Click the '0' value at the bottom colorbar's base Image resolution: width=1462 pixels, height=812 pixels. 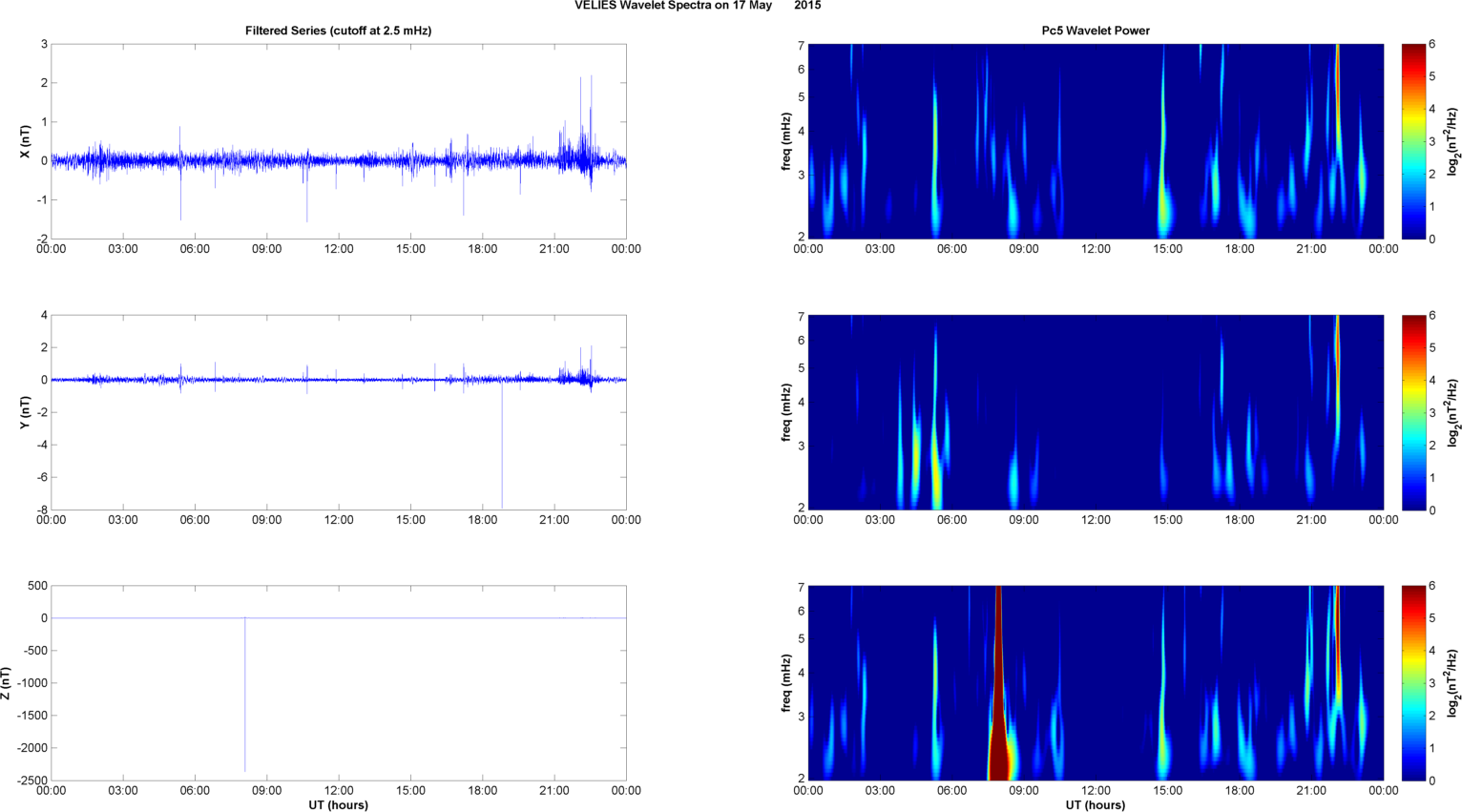(x=1431, y=781)
